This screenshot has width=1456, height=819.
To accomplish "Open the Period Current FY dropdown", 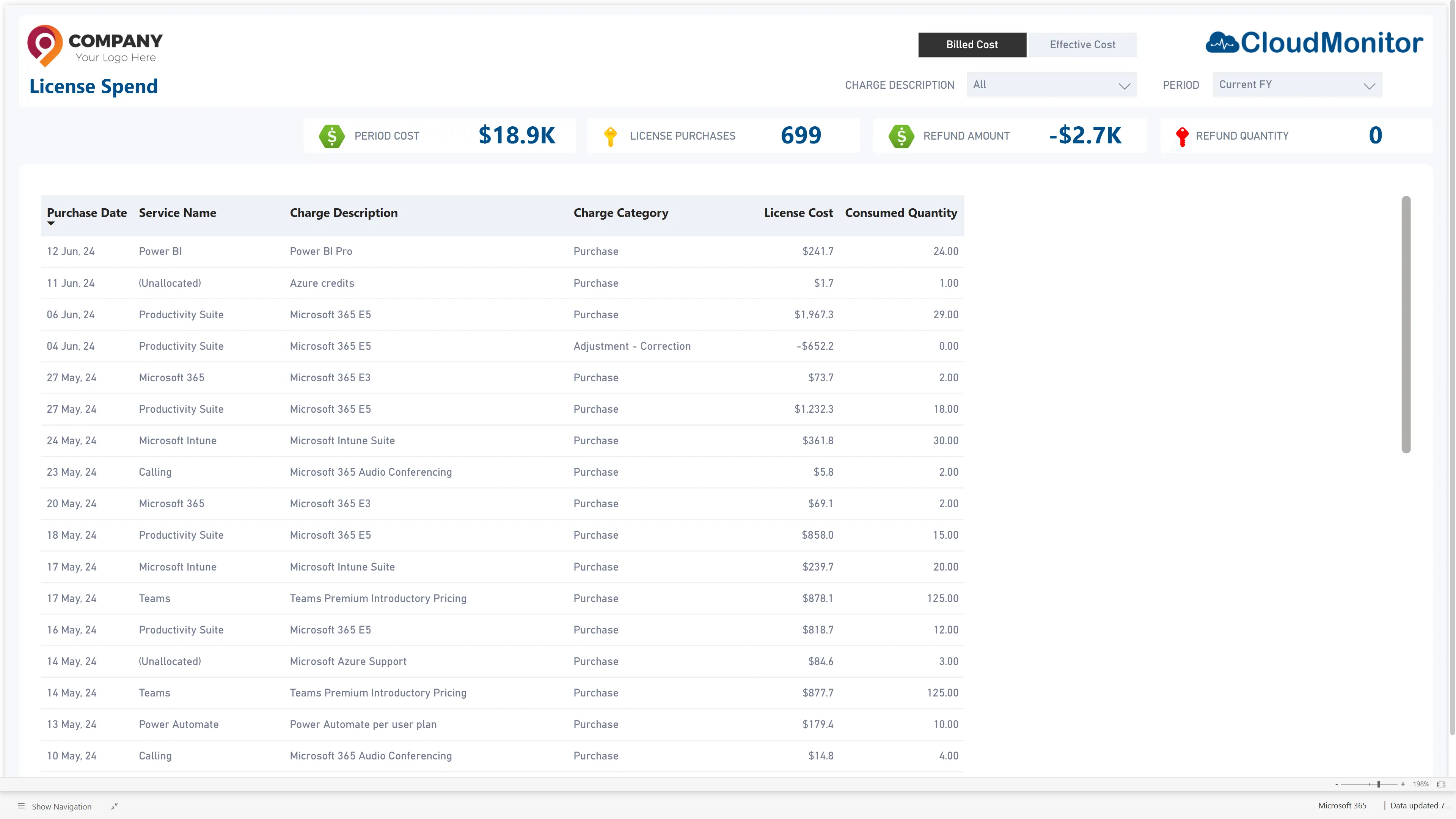I will pos(1297,85).
